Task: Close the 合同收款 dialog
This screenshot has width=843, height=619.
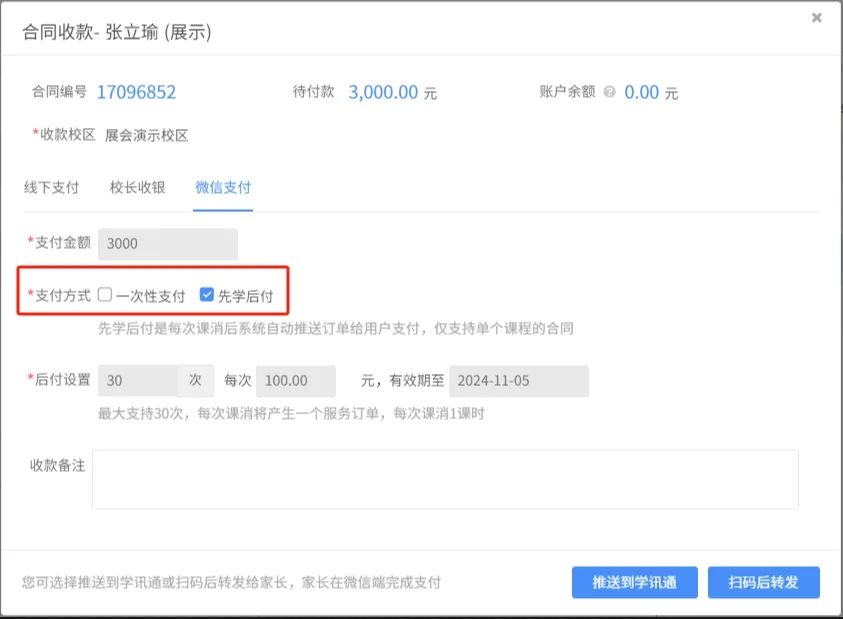Action: 816,18
